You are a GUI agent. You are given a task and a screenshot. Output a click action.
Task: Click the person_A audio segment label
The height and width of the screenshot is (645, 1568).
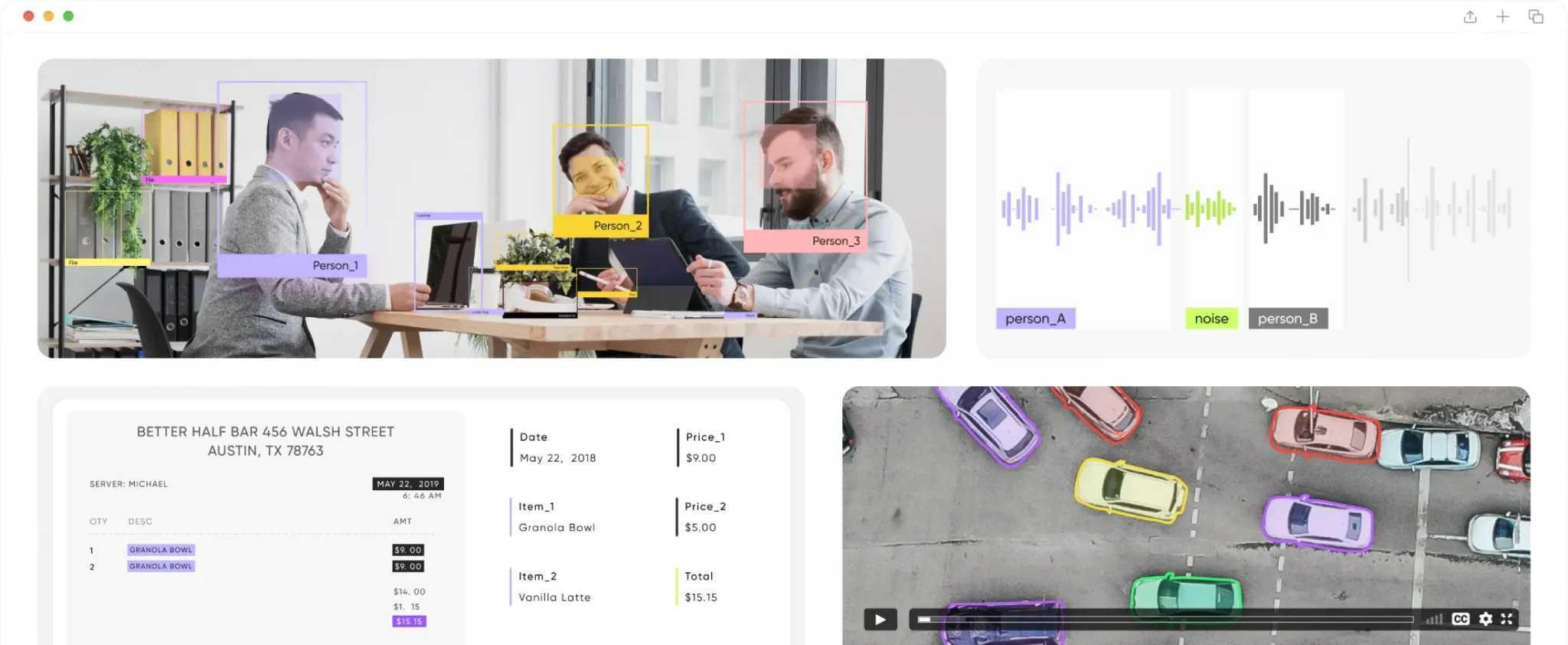click(x=1035, y=319)
